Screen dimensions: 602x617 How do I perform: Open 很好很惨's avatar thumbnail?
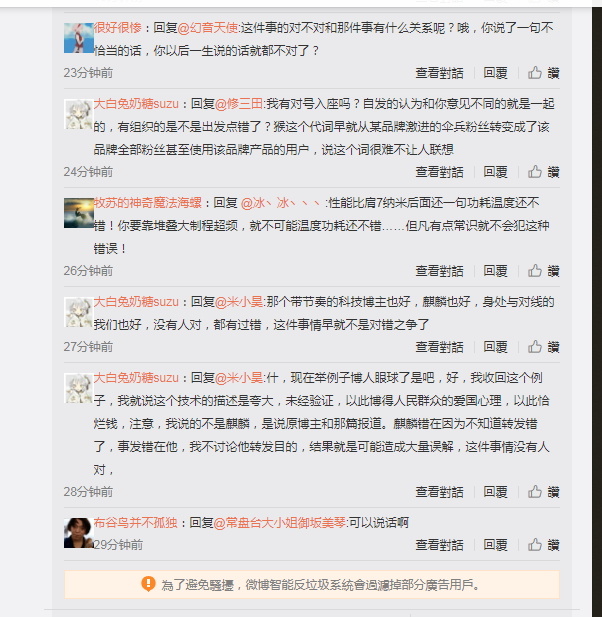(x=79, y=38)
